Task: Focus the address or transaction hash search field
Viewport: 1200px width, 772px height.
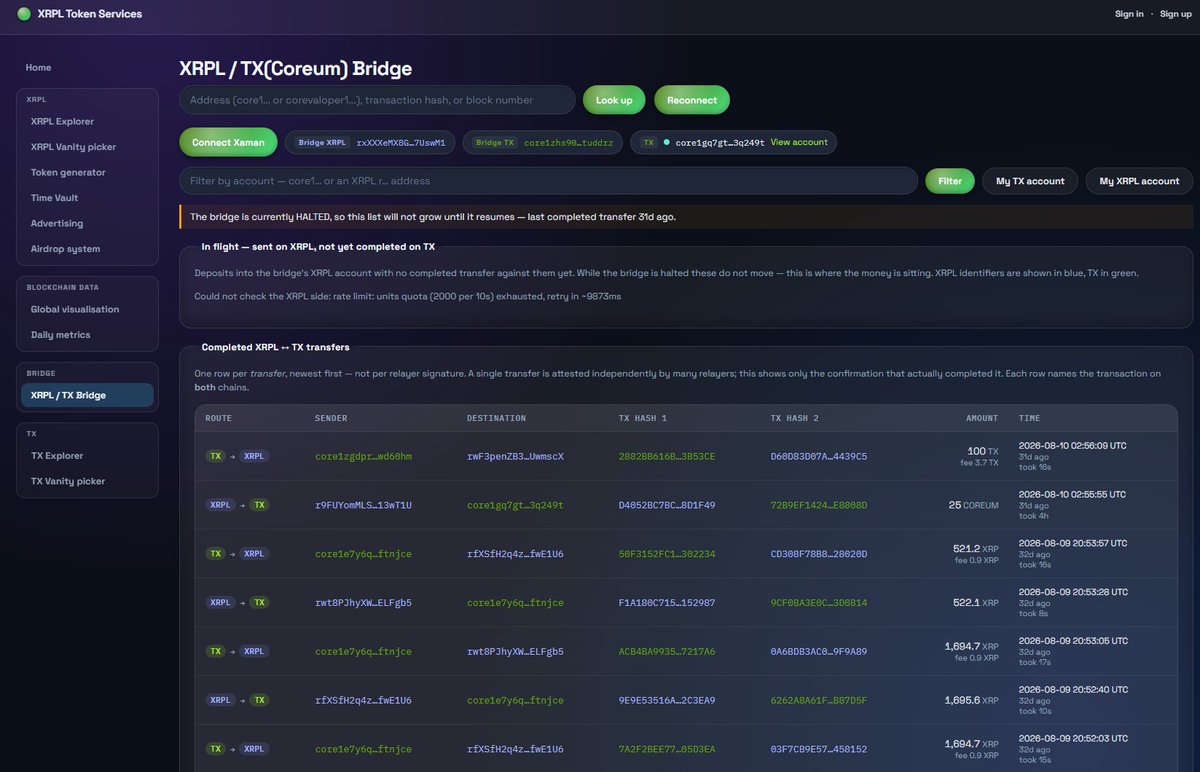Action: click(377, 100)
